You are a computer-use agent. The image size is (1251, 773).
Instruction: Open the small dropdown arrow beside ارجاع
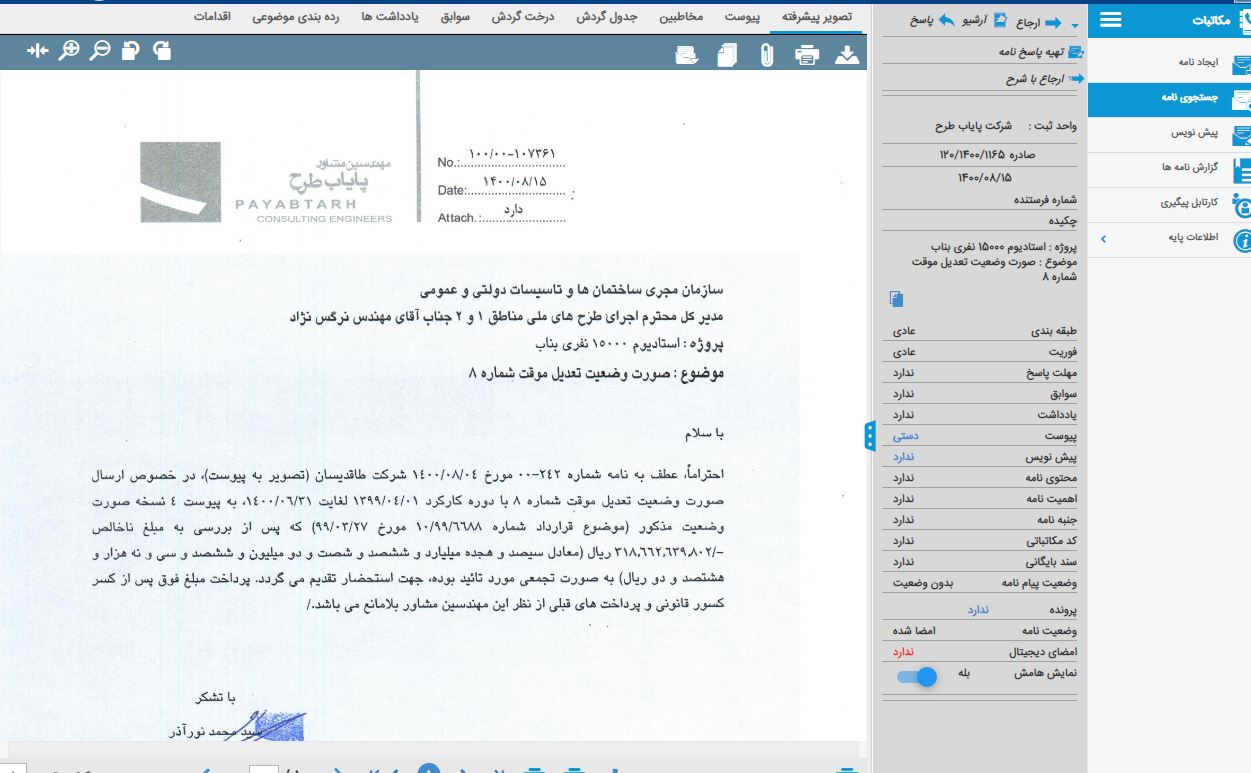click(1075, 24)
